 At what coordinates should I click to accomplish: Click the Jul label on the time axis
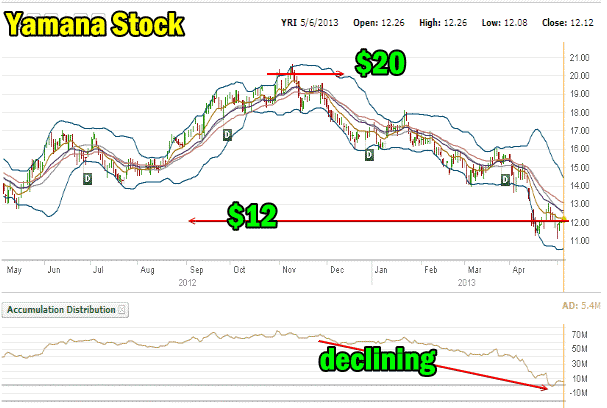coord(98,270)
